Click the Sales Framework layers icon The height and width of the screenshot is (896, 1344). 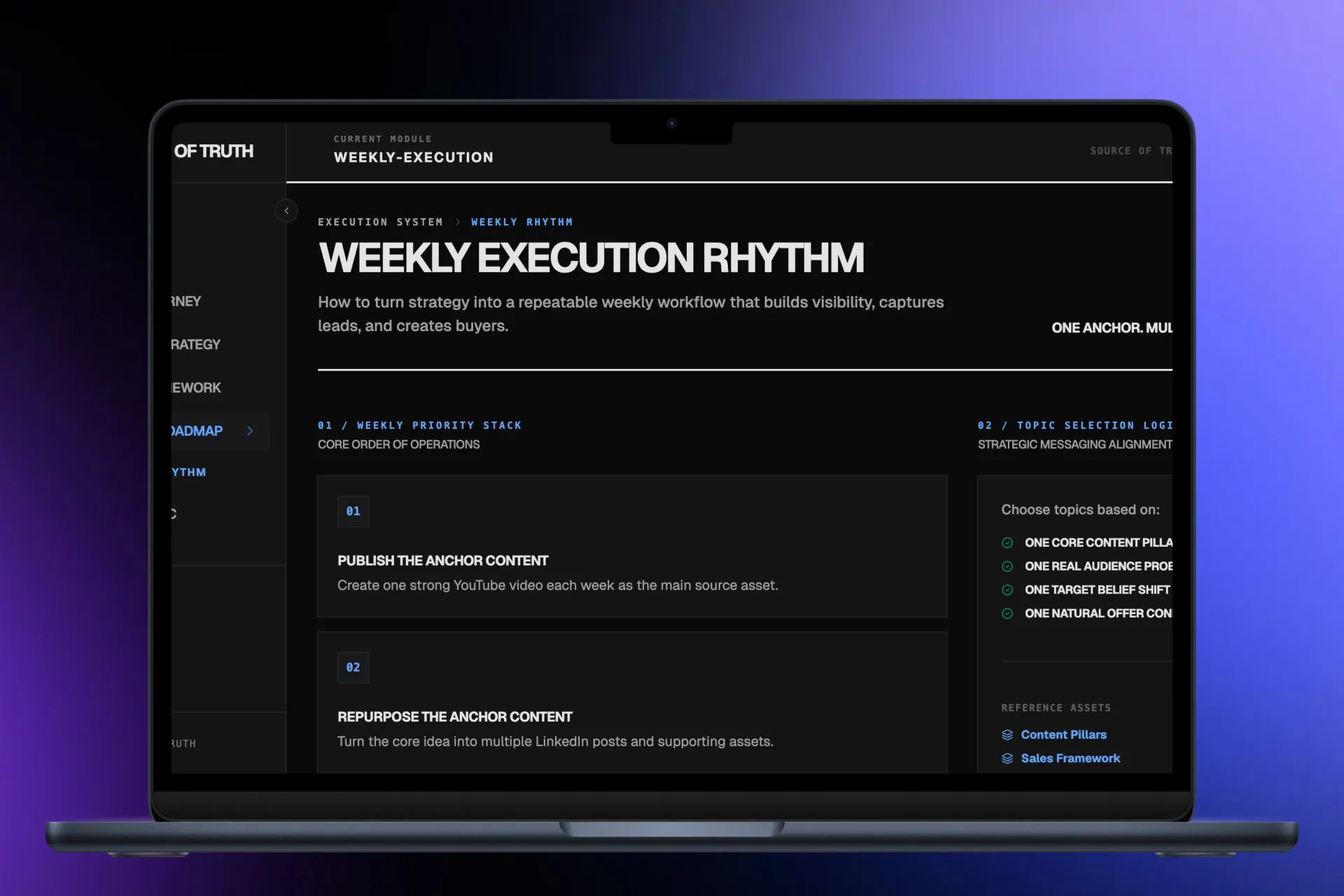pyautogui.click(x=1007, y=758)
